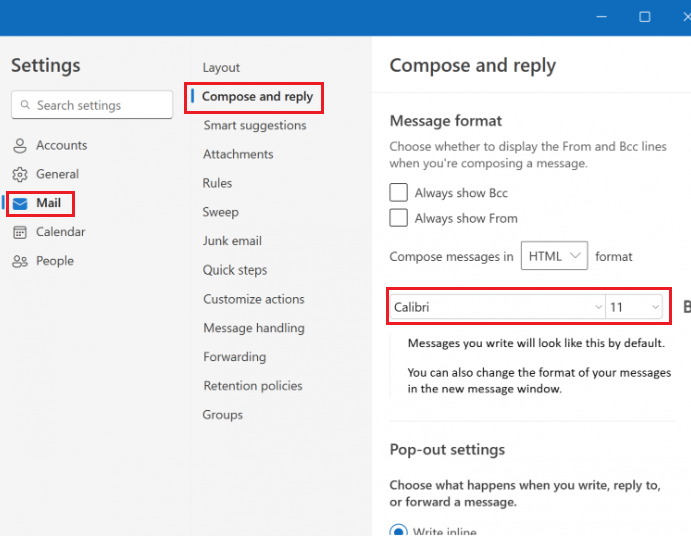Image resolution: width=691 pixels, height=536 pixels.
Task: Click the General gear icon
Action: pos(20,175)
